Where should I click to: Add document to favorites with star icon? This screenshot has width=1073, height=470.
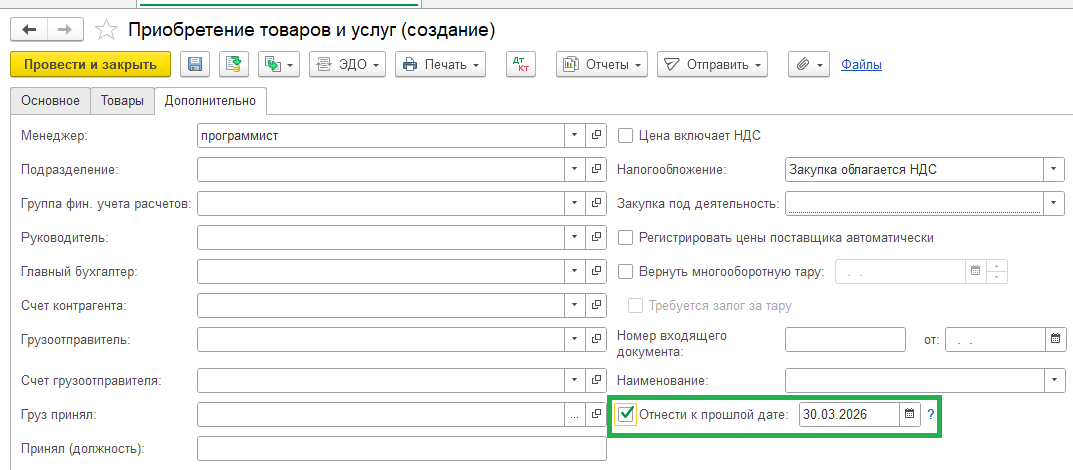(x=105, y=31)
